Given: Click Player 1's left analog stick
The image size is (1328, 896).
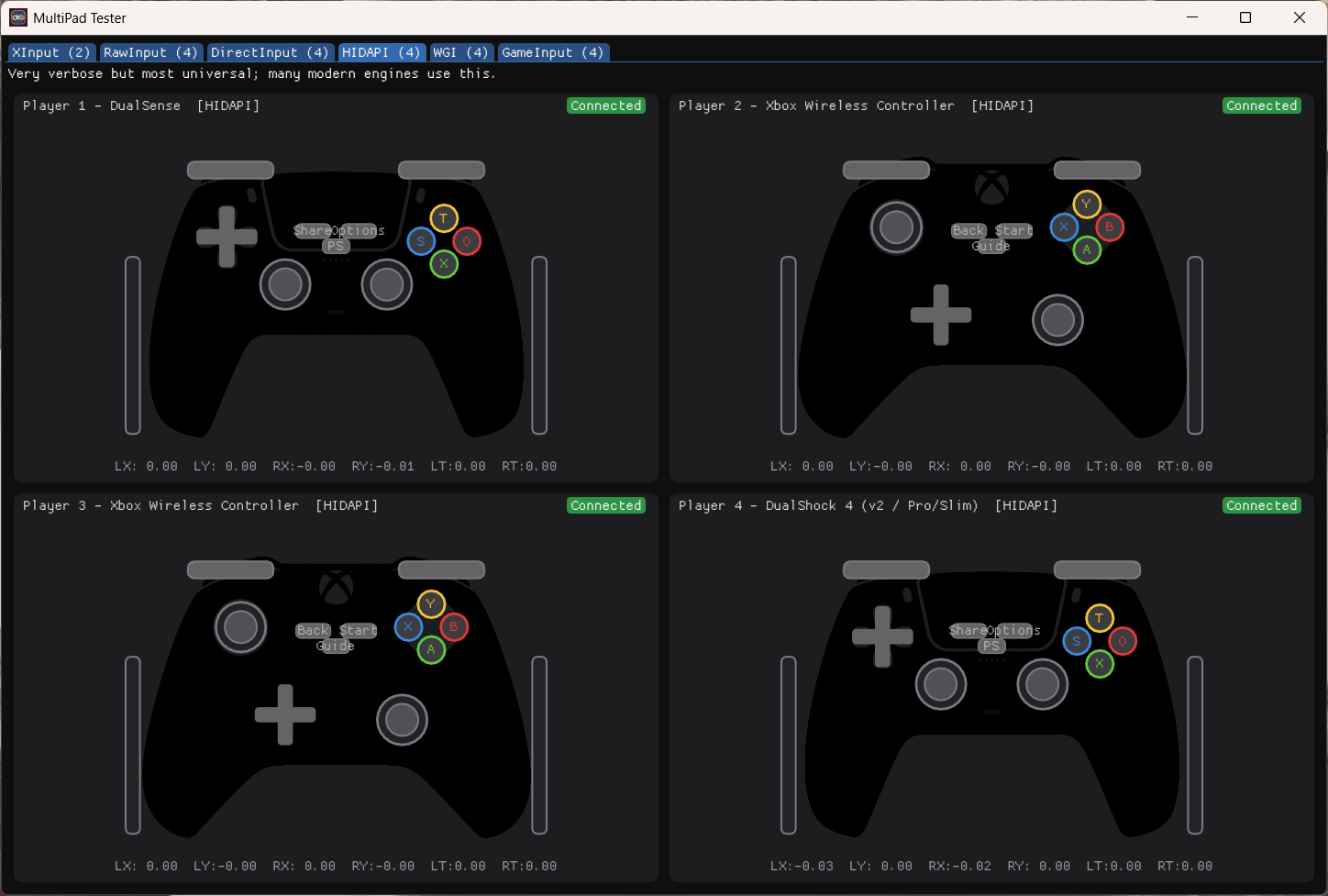Looking at the screenshot, I should (285, 284).
